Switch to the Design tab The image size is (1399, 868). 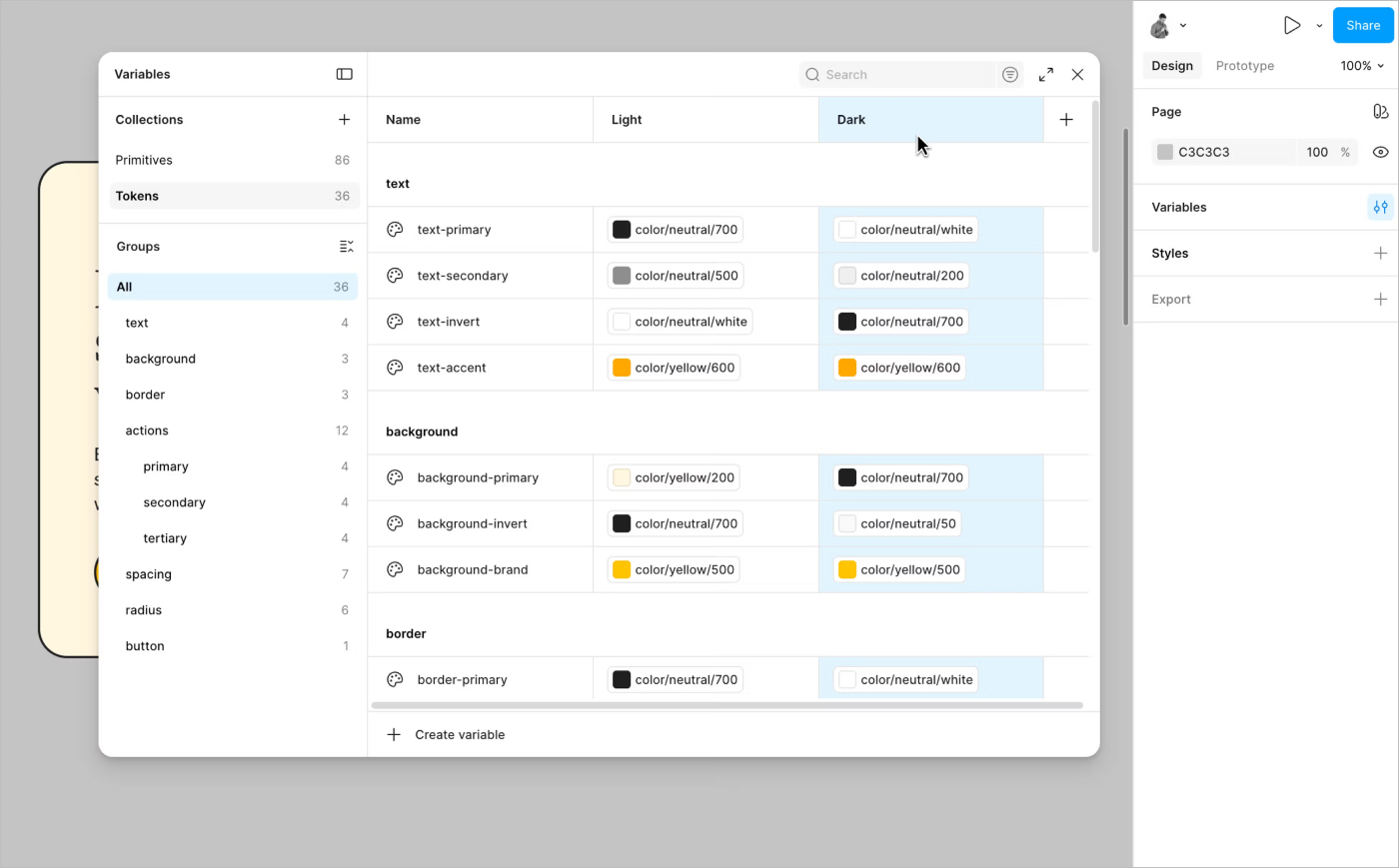click(x=1172, y=66)
